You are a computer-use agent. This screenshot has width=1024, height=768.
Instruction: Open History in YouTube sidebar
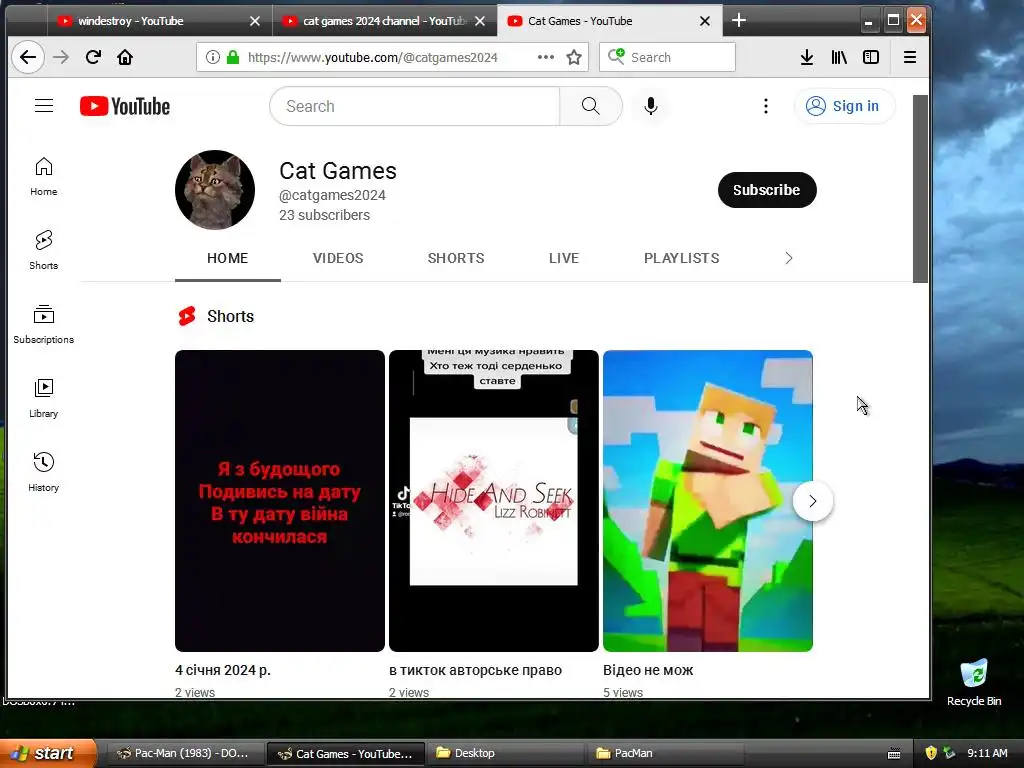(x=44, y=472)
